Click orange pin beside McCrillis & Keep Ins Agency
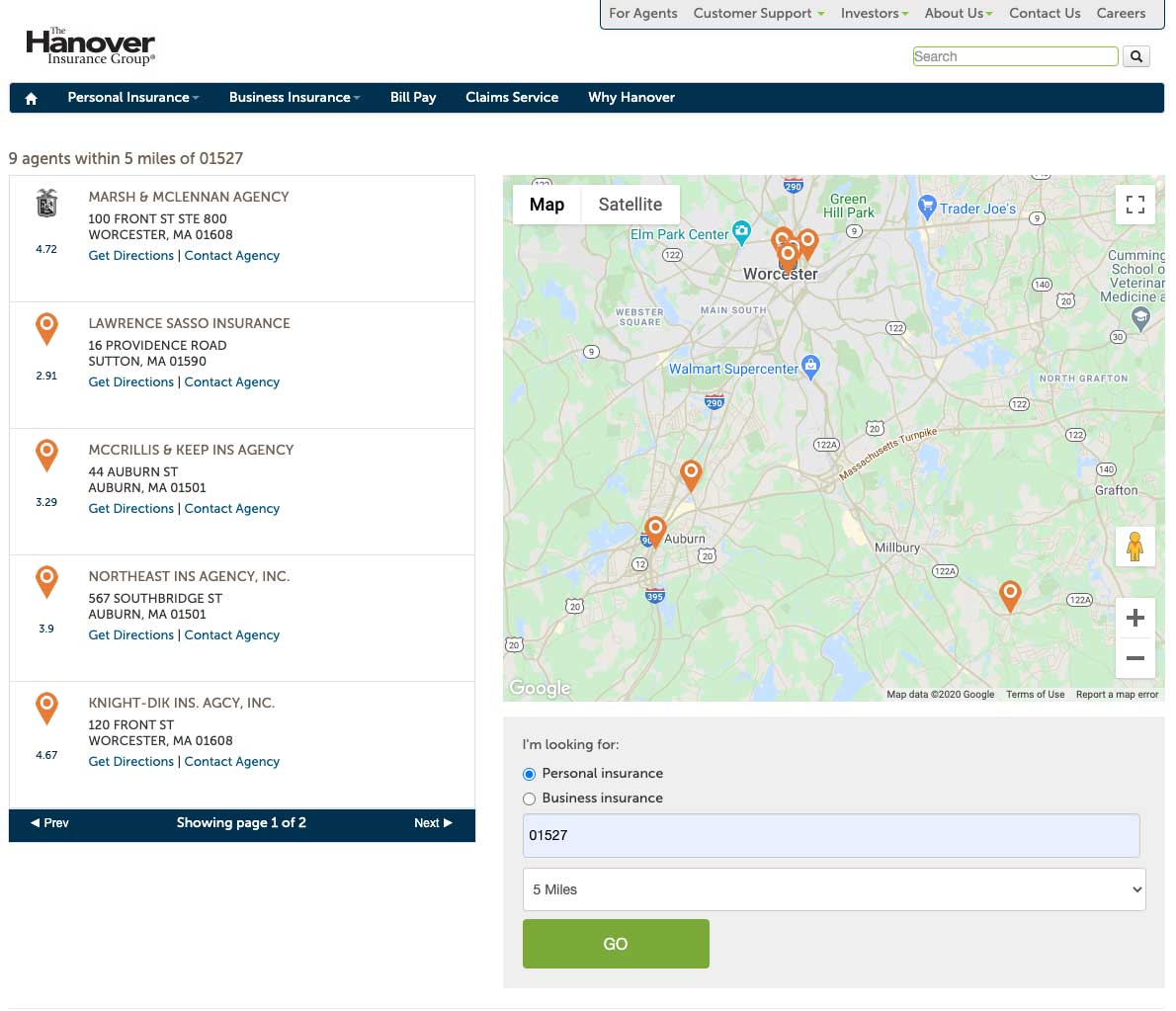Viewport: 1176px width, 1011px height. click(46, 455)
